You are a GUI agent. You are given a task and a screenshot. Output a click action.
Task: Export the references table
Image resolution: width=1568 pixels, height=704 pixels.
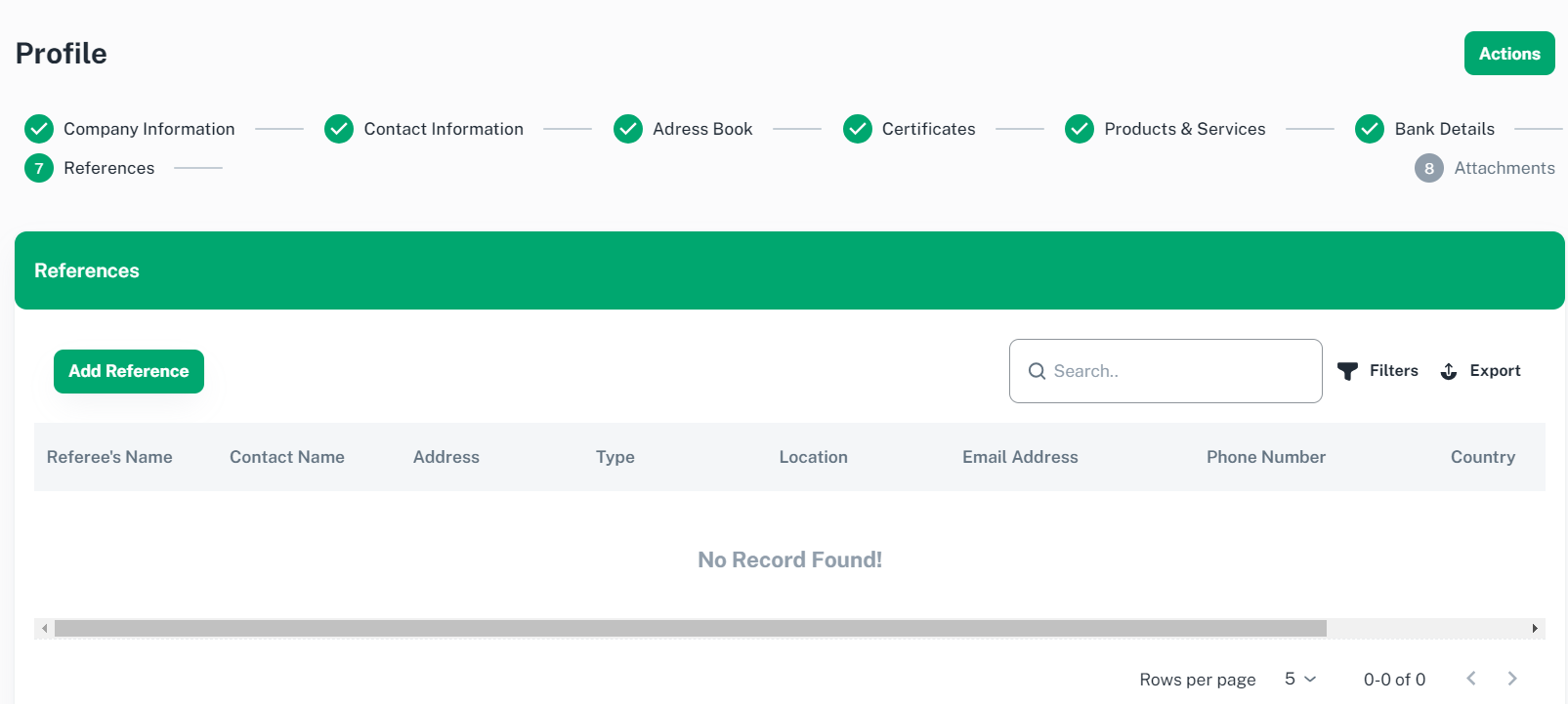(x=1481, y=371)
